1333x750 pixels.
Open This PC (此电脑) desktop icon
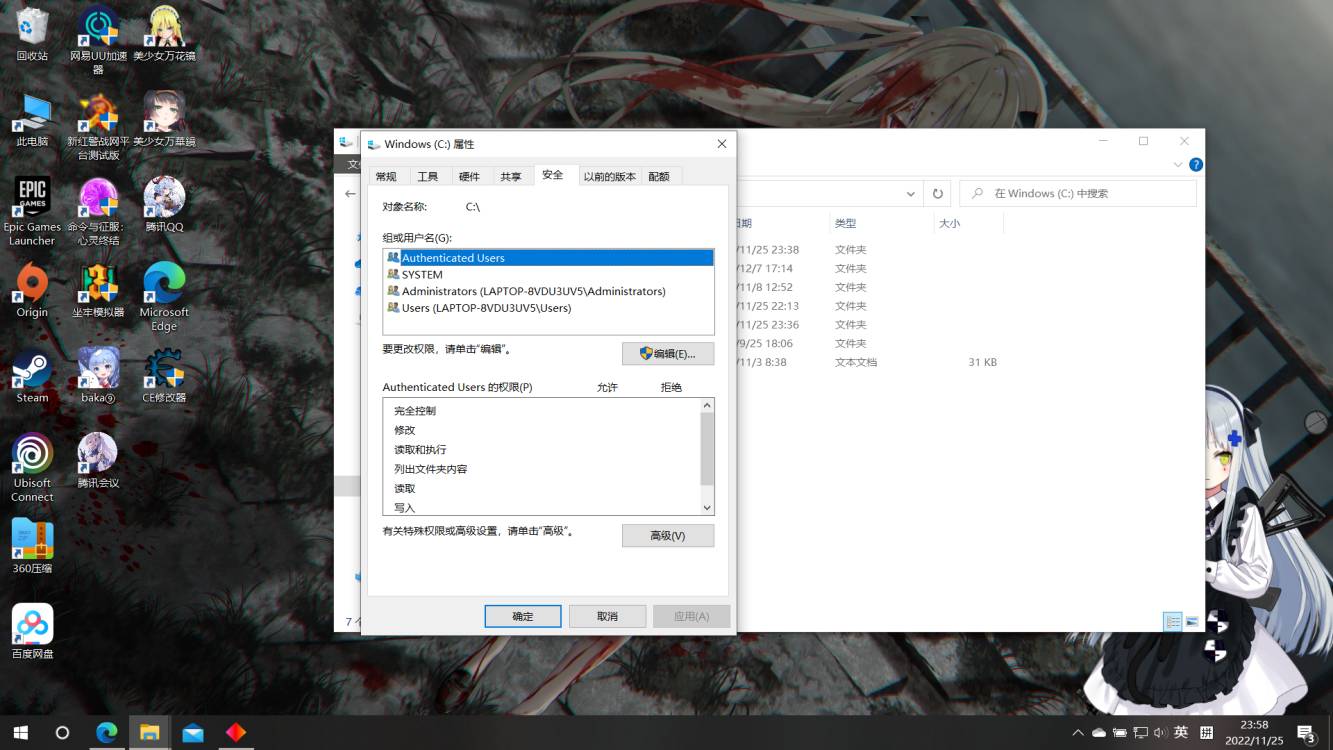pos(32,120)
